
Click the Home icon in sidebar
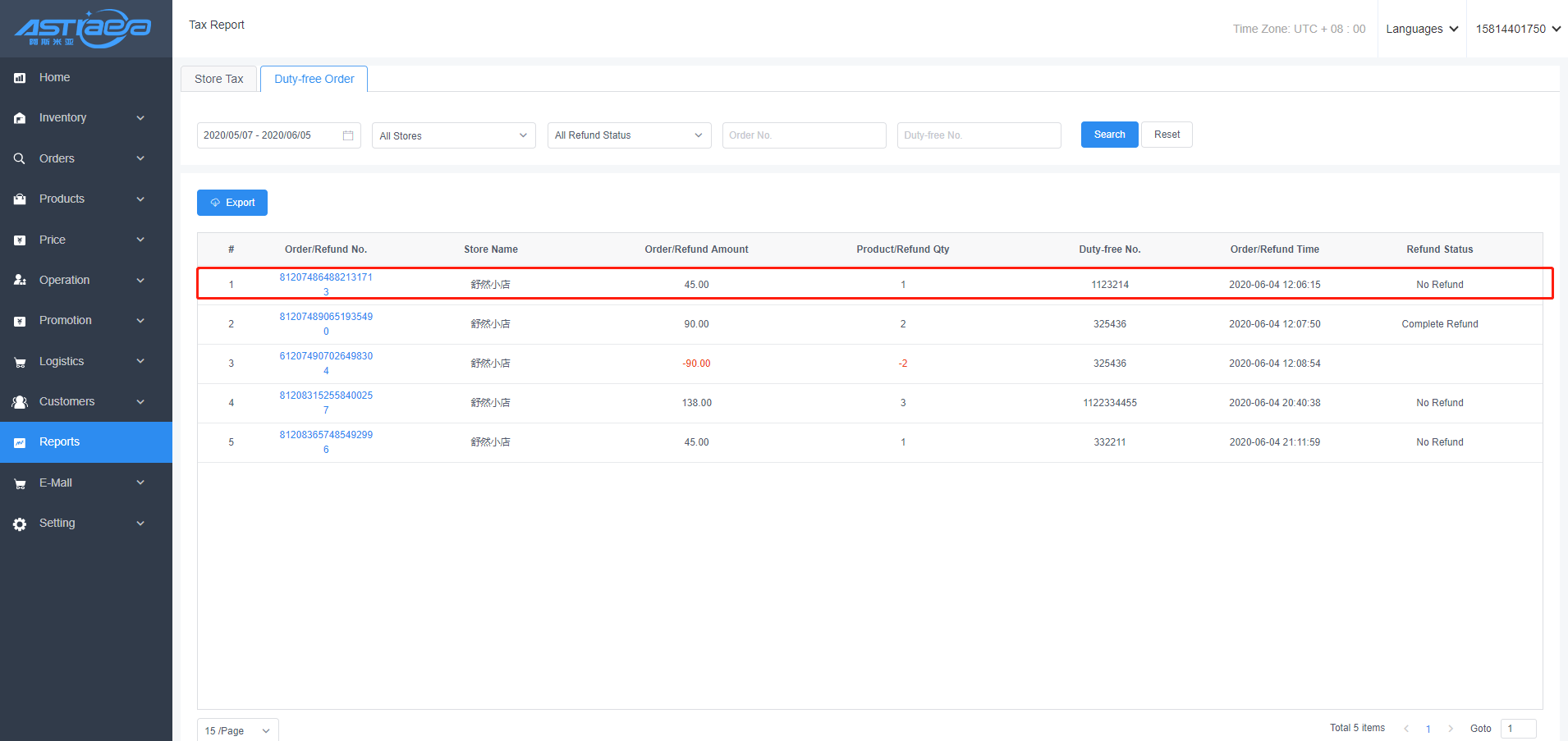[20, 78]
